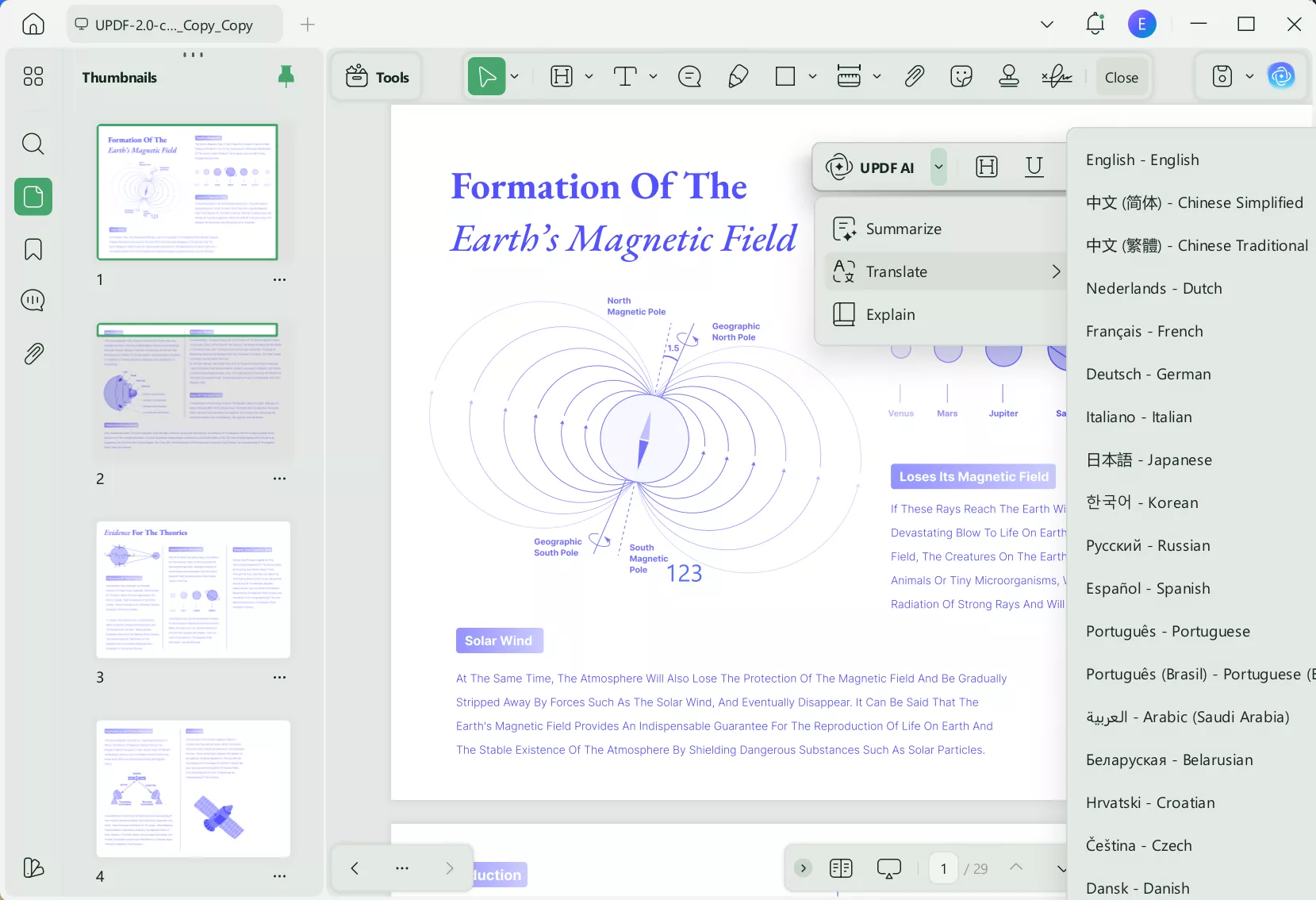The height and width of the screenshot is (900, 1316).
Task: Toggle the pin on Thumbnails panel
Action: [x=286, y=76]
